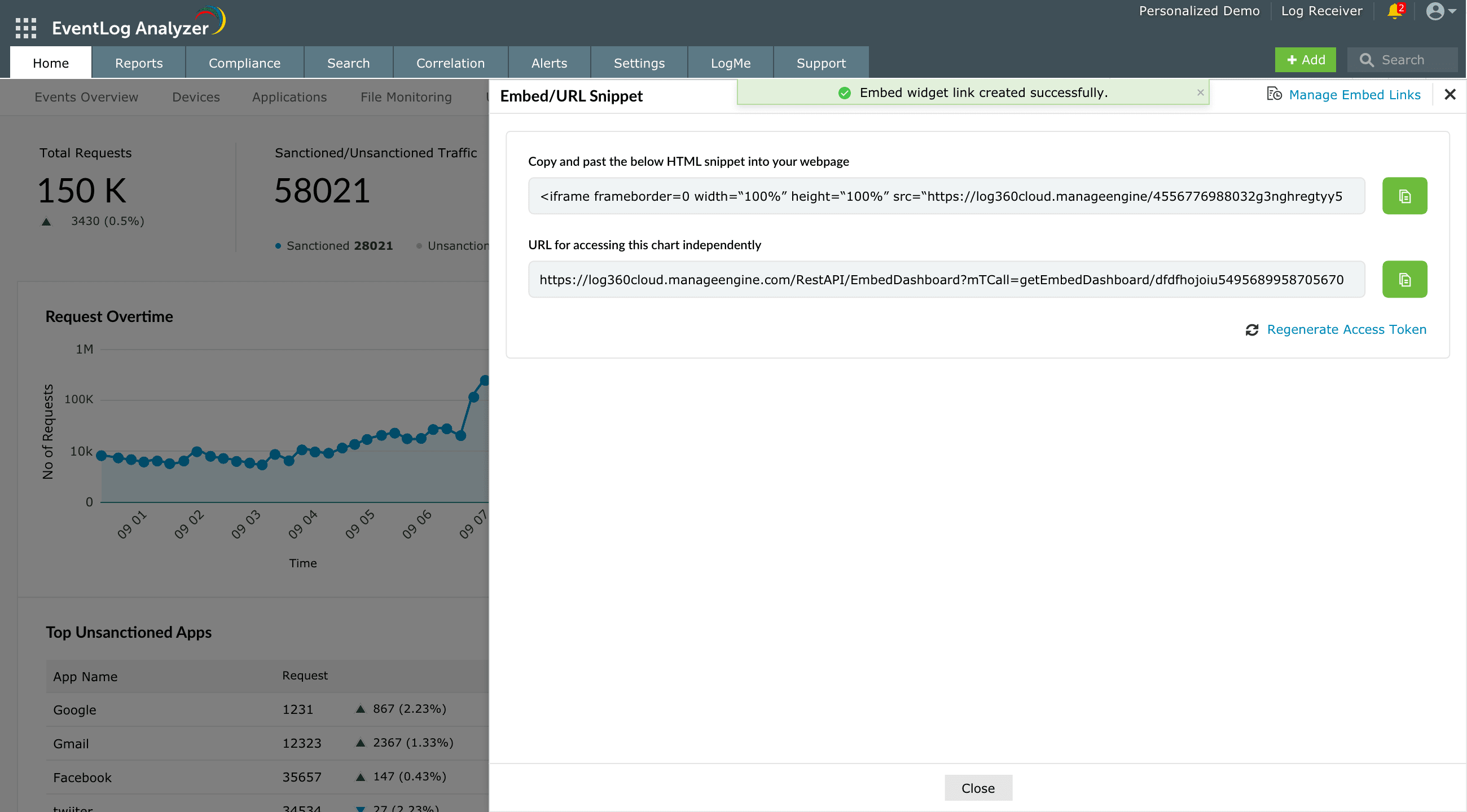1467x812 pixels.
Task: Click the green Add button
Action: tap(1304, 60)
